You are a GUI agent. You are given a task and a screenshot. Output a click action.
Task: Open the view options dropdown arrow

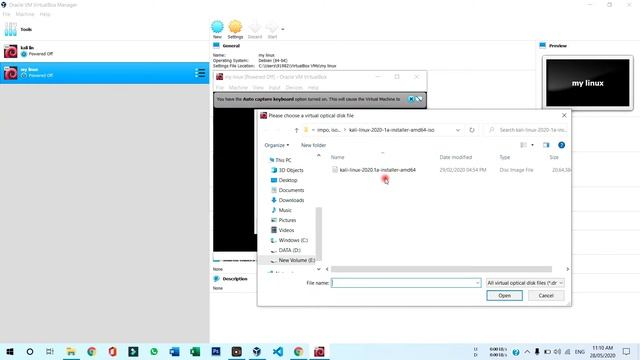point(532,145)
